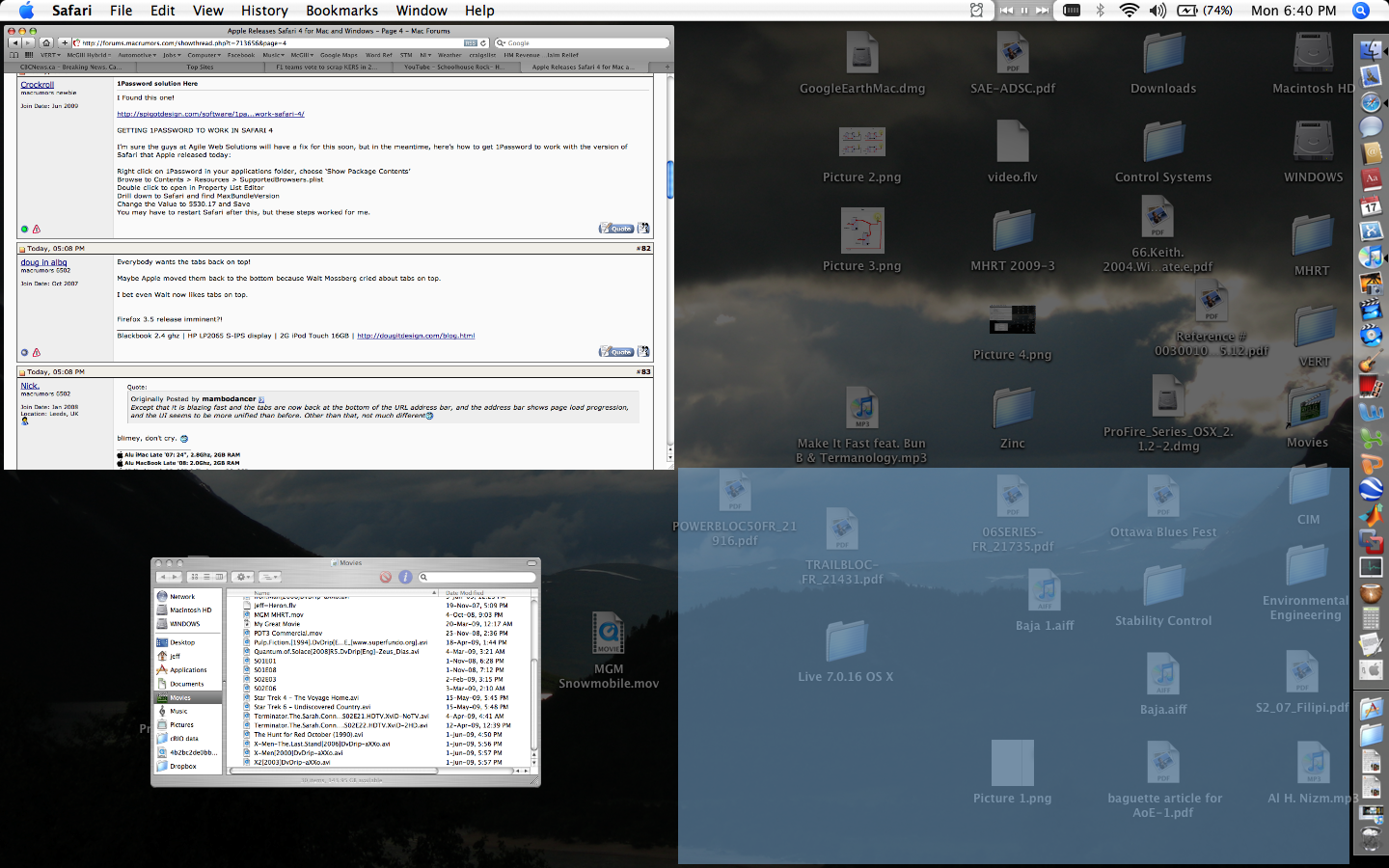Click the Finder search field
The image size is (1389, 868).
tap(477, 577)
